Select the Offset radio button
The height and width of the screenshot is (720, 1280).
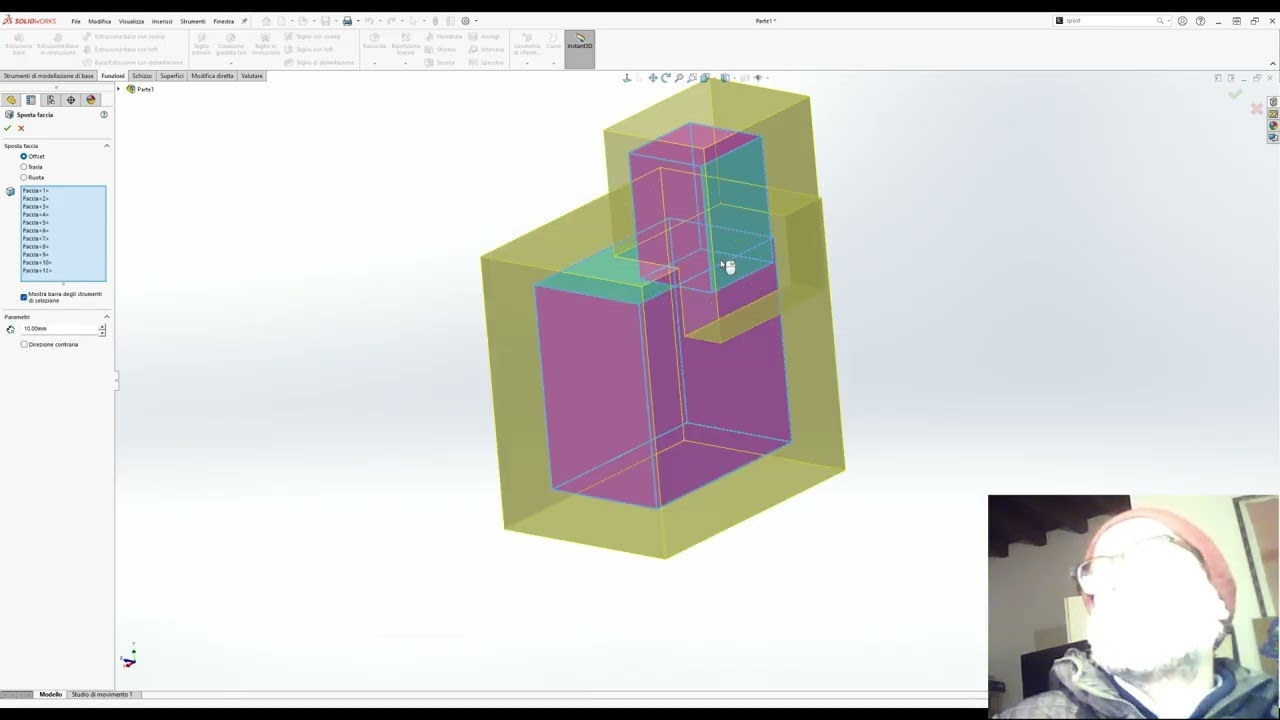(24, 156)
